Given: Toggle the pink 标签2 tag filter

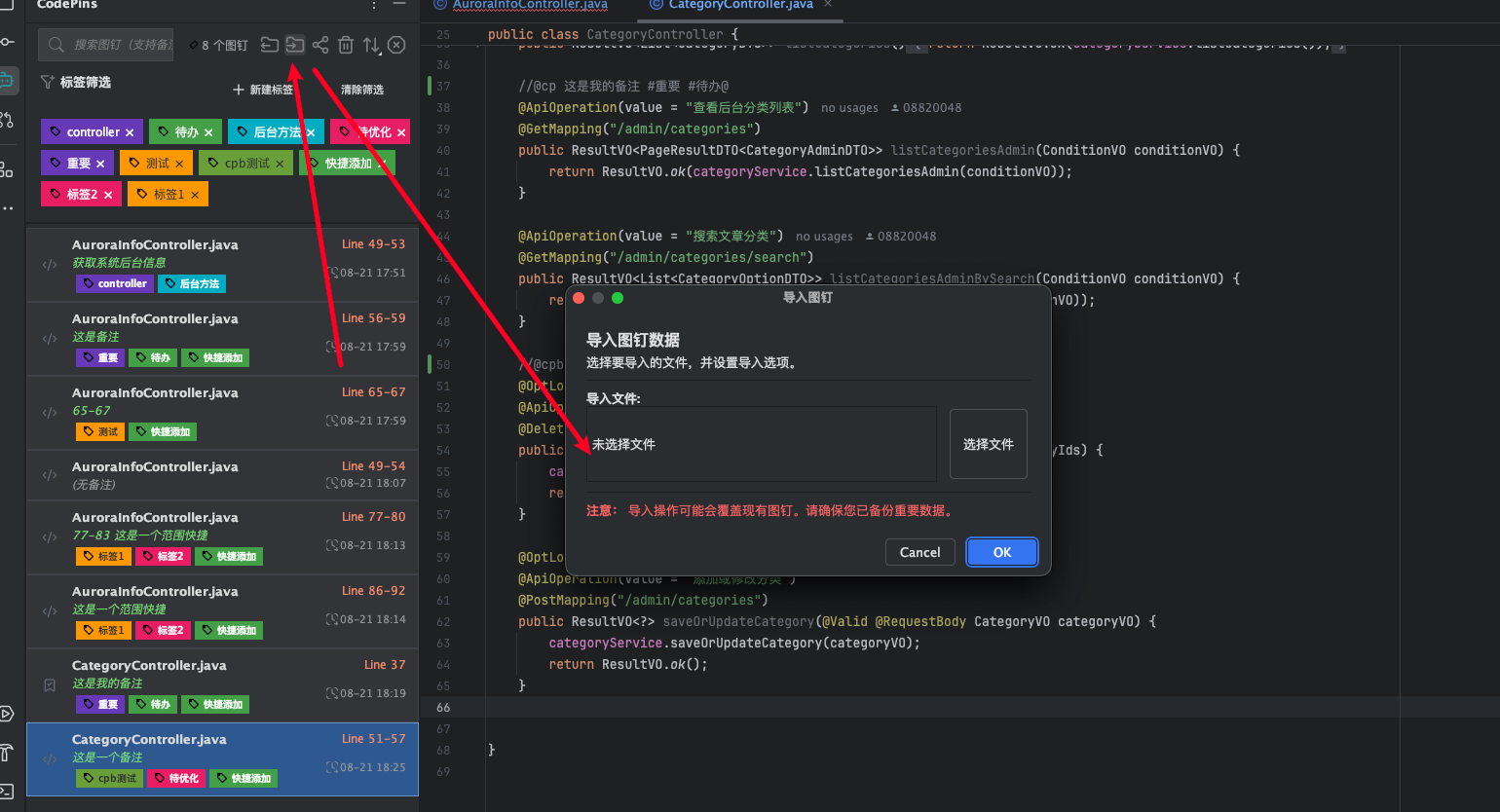Looking at the screenshot, I should click(81, 195).
